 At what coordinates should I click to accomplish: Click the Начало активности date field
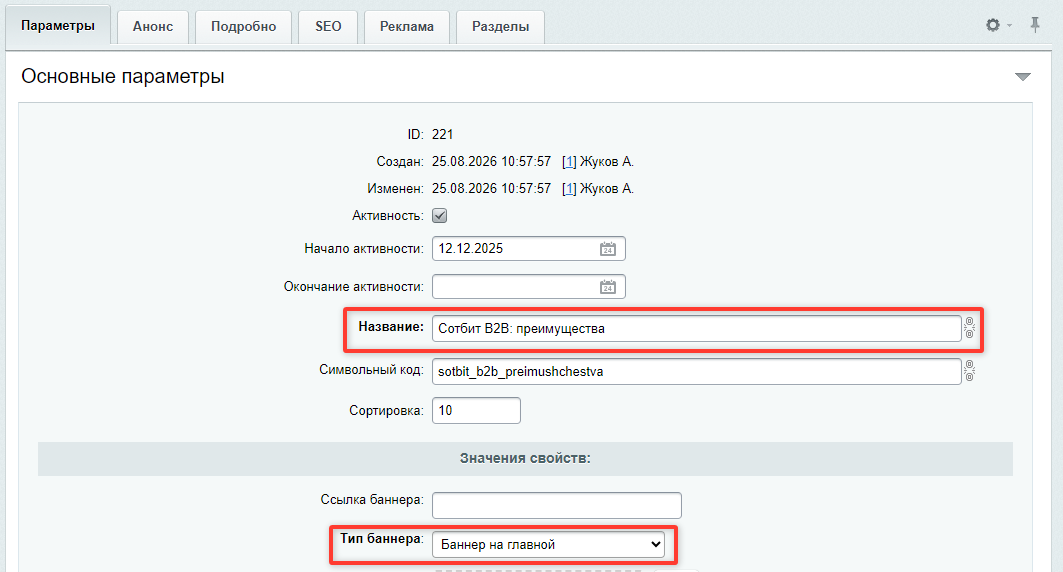[529, 249]
